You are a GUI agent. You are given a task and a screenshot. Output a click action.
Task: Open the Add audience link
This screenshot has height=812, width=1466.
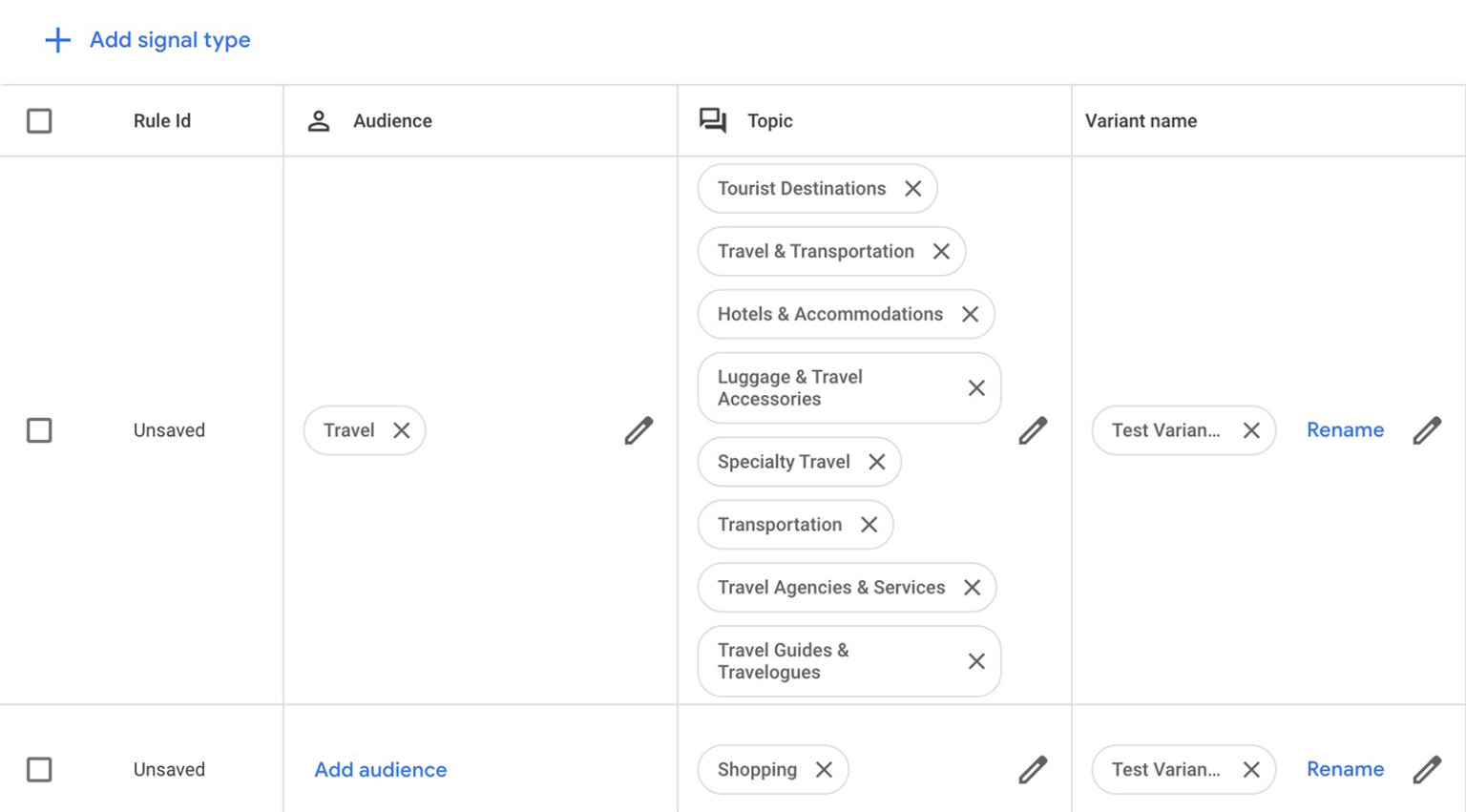(x=381, y=770)
